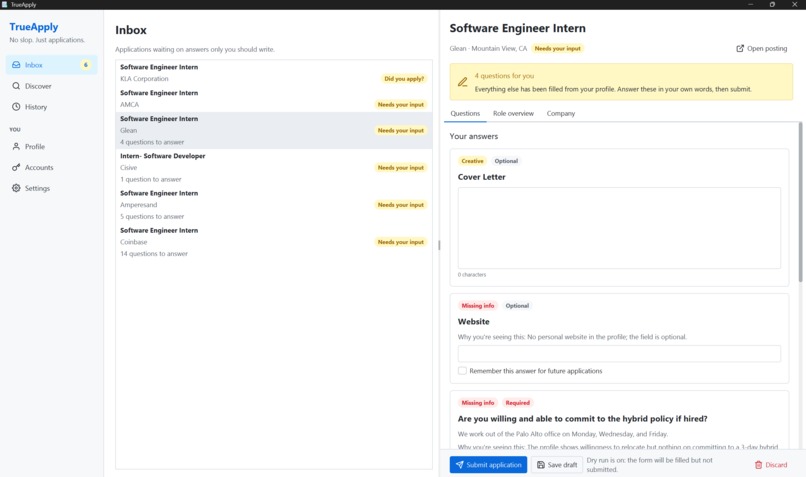
Task: Click the Profile person icon
Action: [x=16, y=146]
